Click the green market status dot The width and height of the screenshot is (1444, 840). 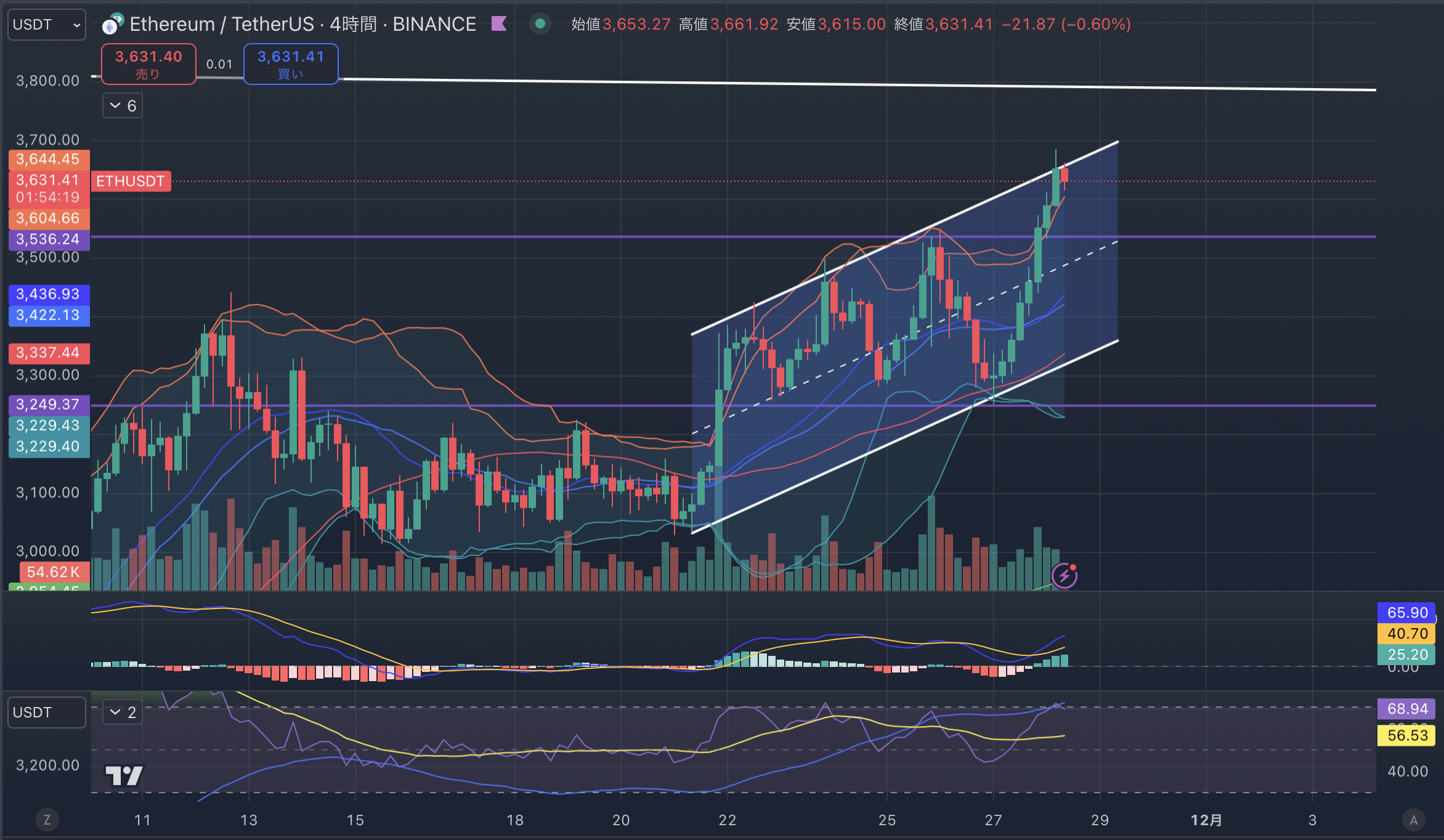(x=540, y=24)
